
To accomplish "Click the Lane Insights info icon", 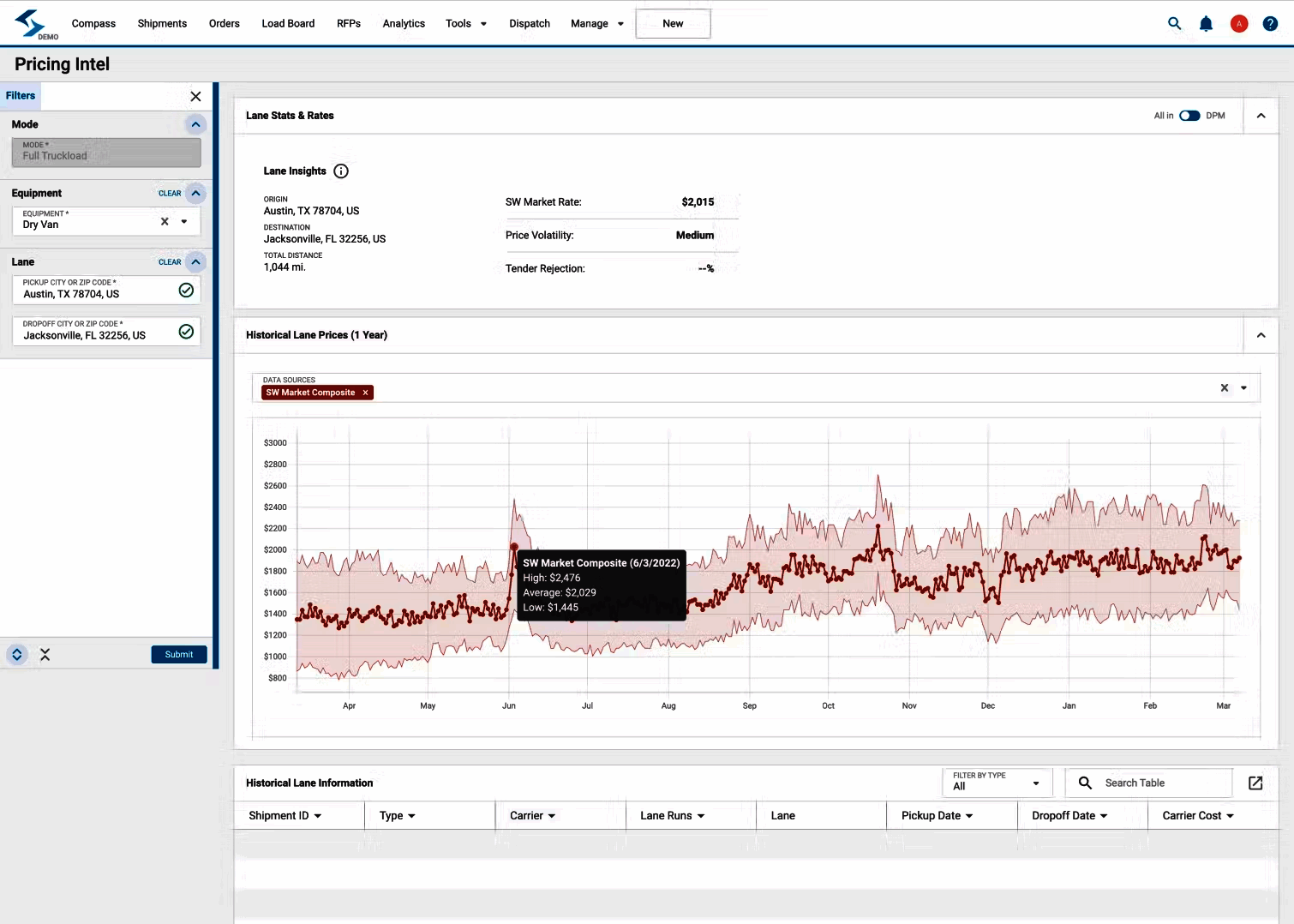I will click(x=341, y=171).
